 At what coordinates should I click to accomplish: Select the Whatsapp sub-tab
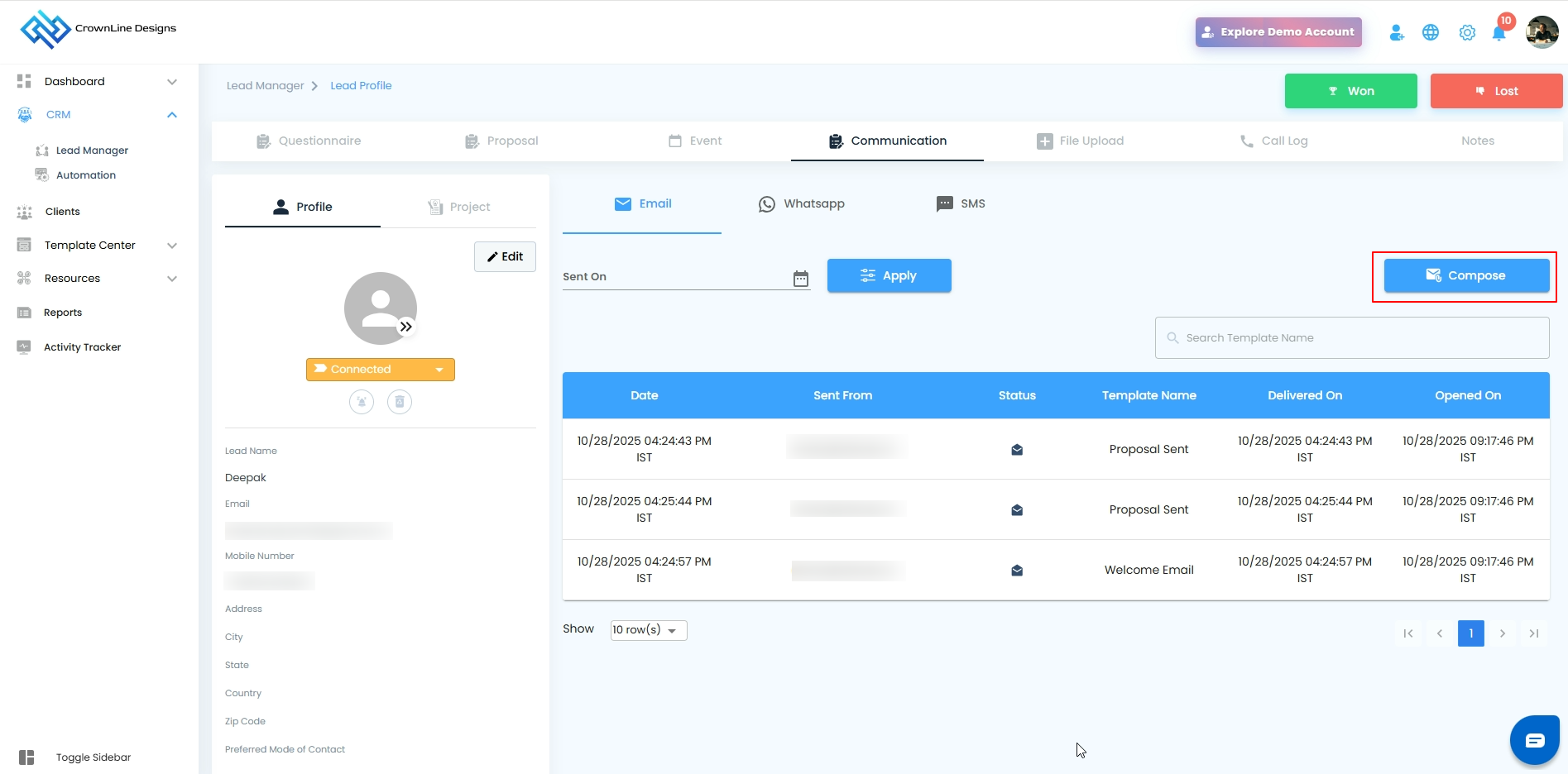coord(802,204)
